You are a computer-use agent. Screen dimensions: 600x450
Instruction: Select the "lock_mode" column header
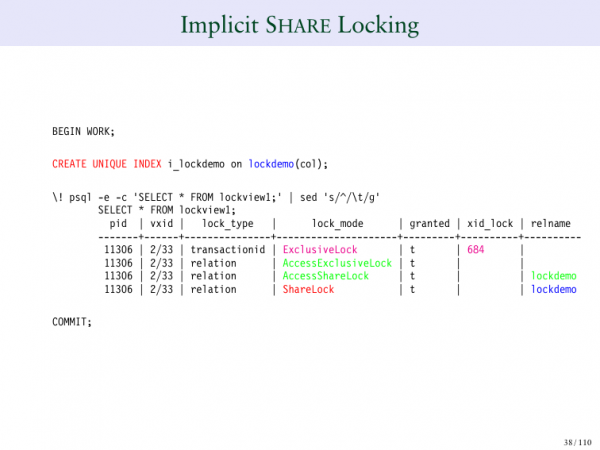pyautogui.click(x=337, y=224)
